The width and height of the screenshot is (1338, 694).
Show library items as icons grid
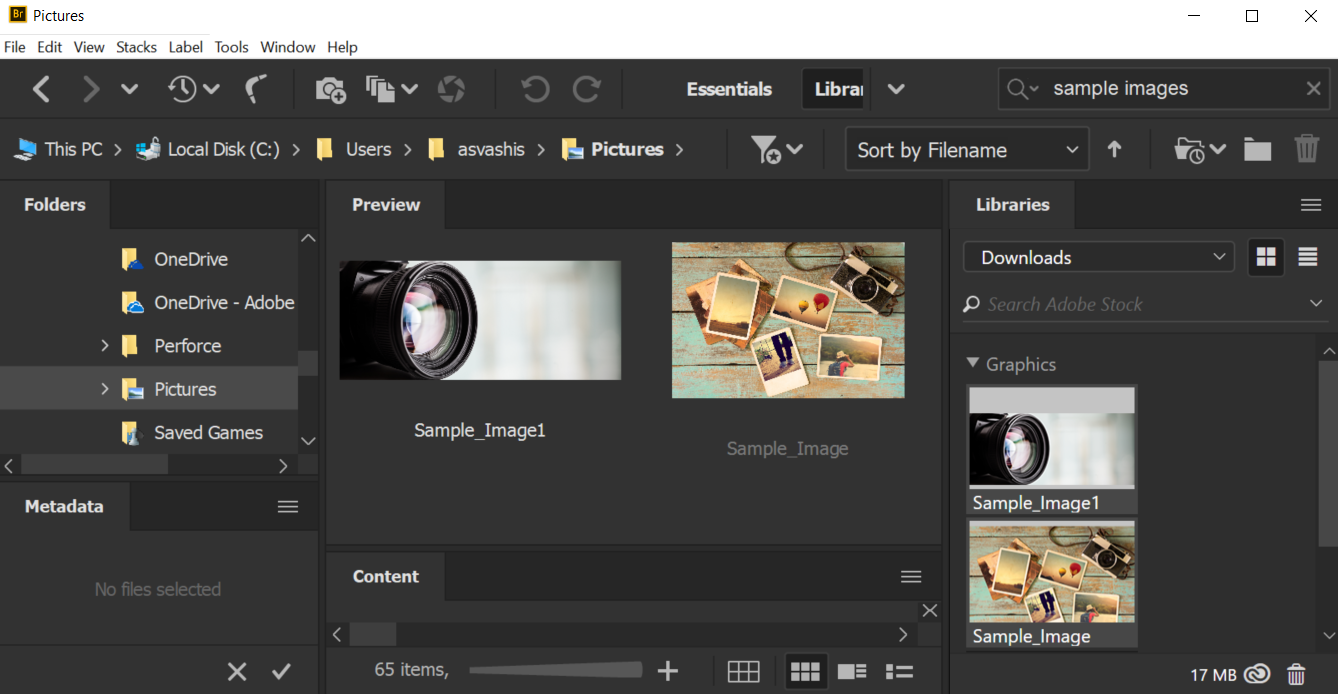(1266, 257)
